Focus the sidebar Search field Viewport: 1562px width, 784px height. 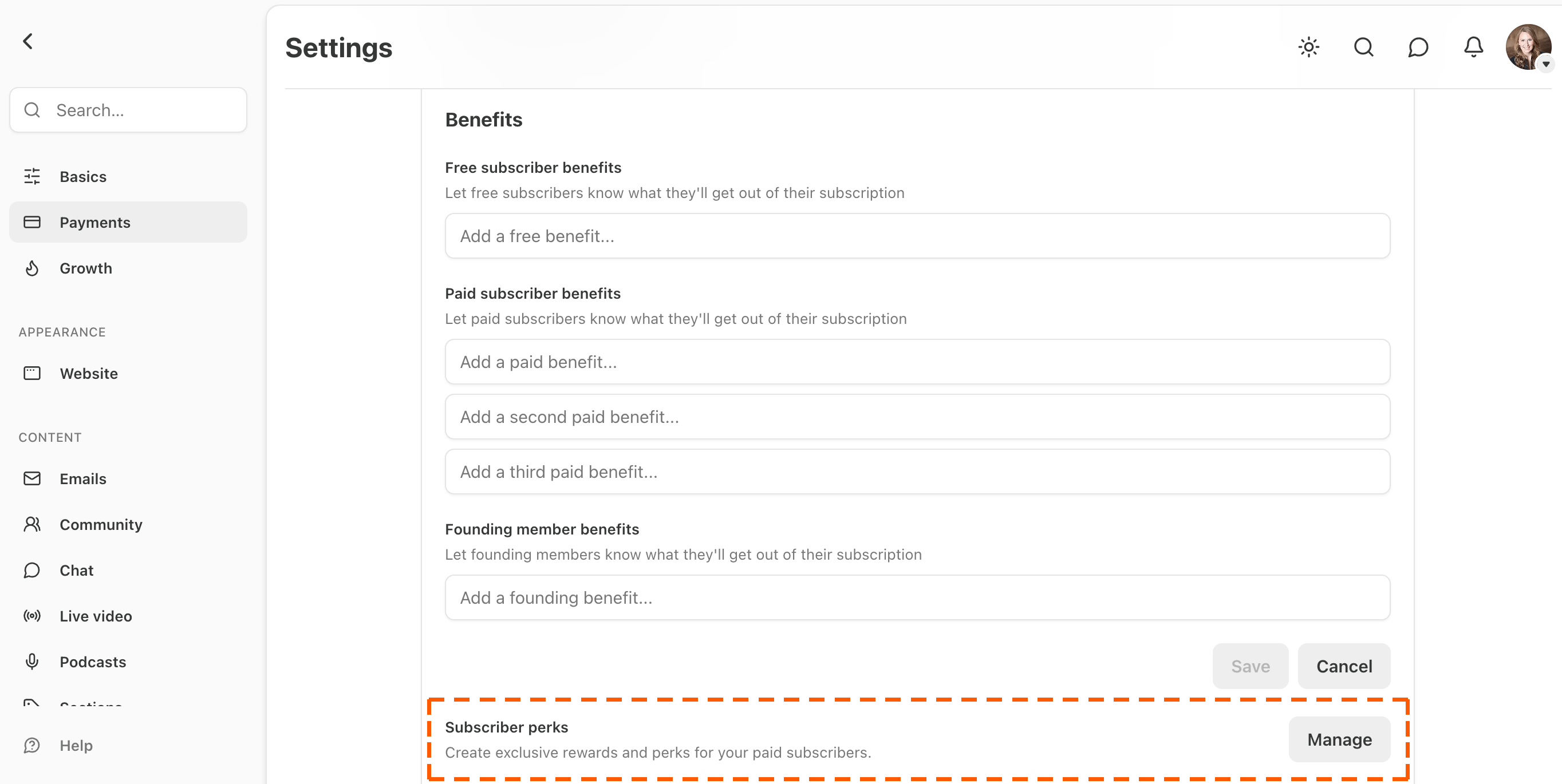click(x=128, y=110)
